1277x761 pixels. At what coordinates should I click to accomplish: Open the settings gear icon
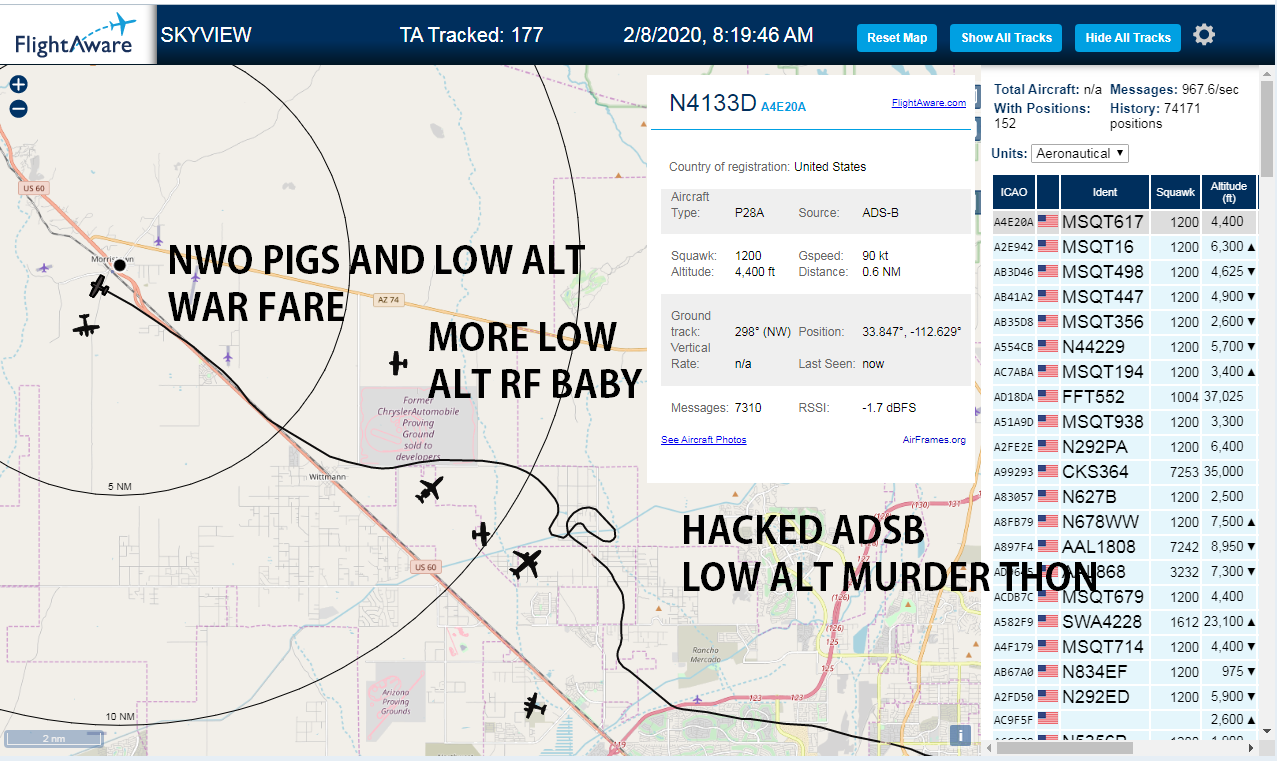tap(1204, 35)
